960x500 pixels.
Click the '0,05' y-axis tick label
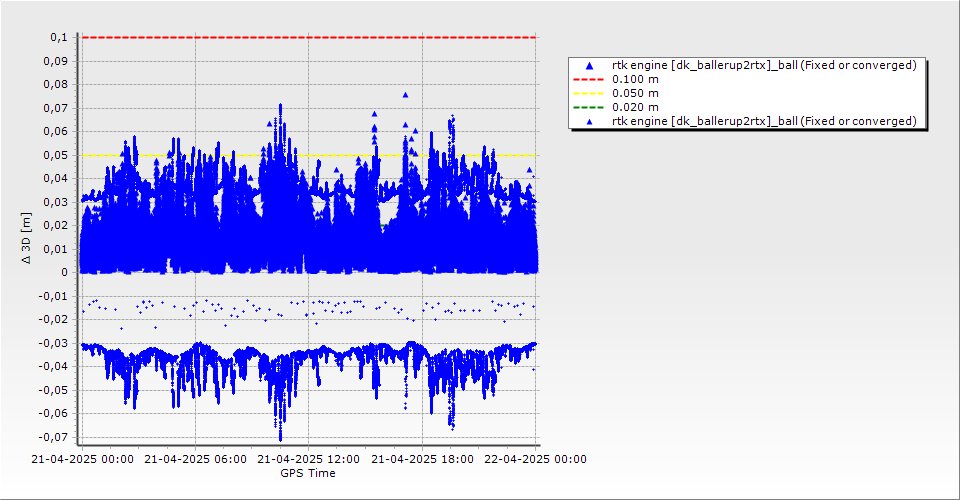click(56, 155)
